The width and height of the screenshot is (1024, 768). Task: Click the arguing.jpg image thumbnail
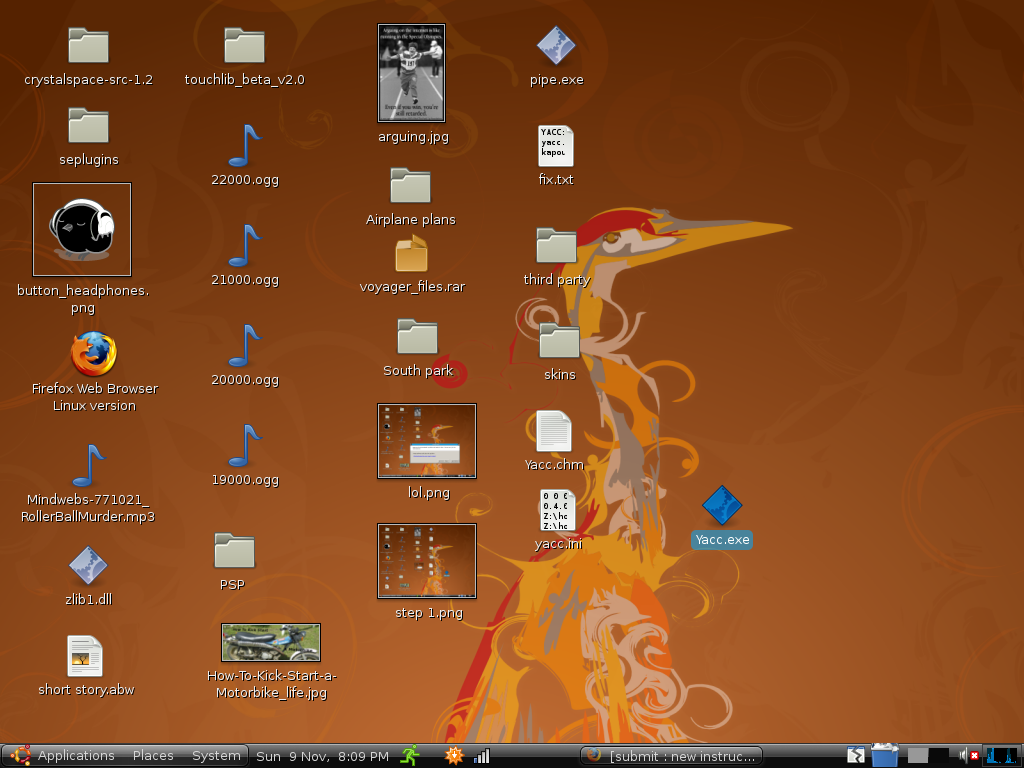click(411, 73)
